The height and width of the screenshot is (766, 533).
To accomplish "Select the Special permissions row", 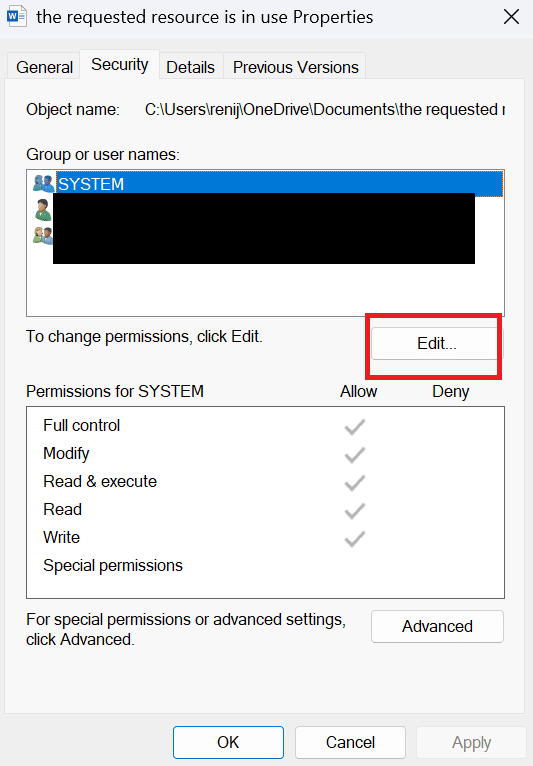I will [113, 565].
